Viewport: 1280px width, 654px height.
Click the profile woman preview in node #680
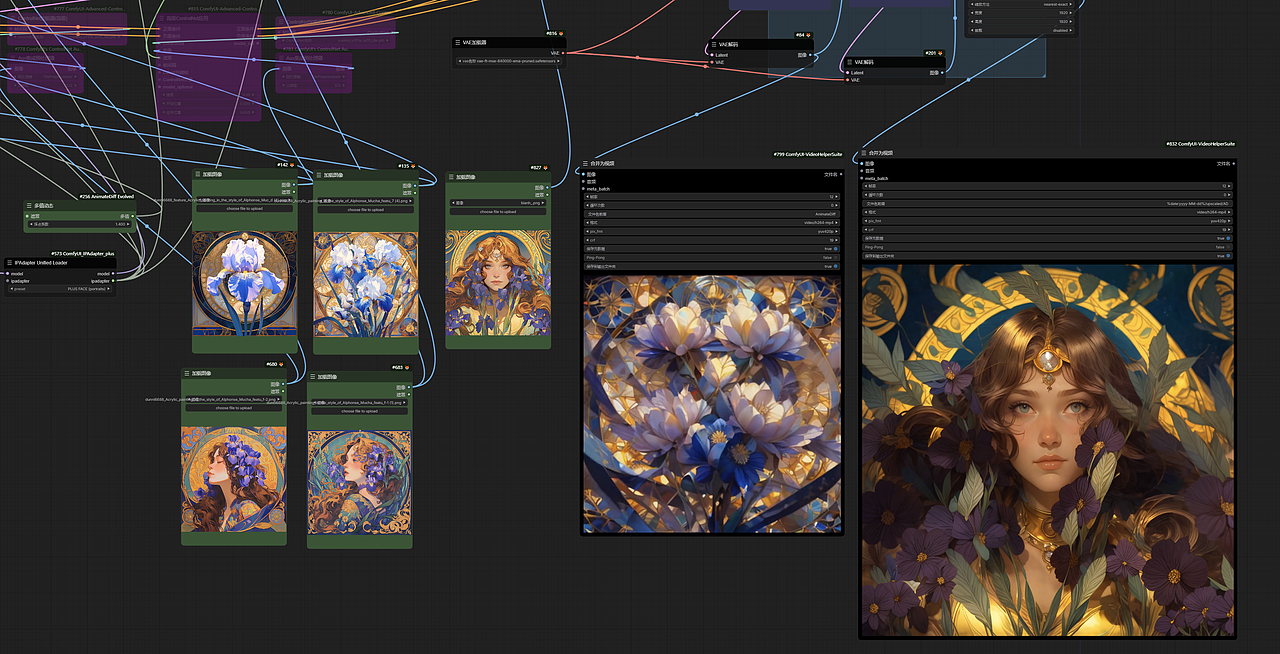tap(234, 480)
